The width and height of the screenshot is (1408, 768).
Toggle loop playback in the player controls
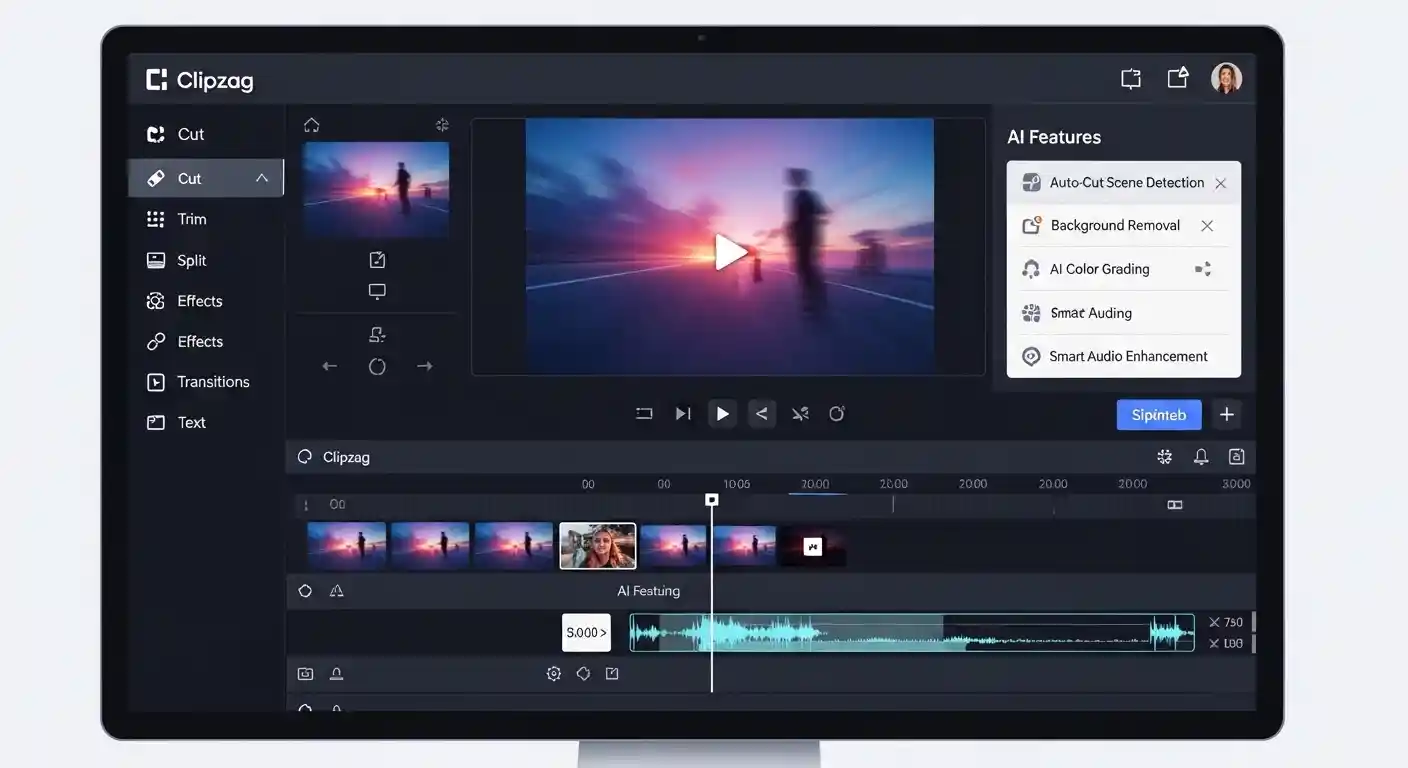643,413
